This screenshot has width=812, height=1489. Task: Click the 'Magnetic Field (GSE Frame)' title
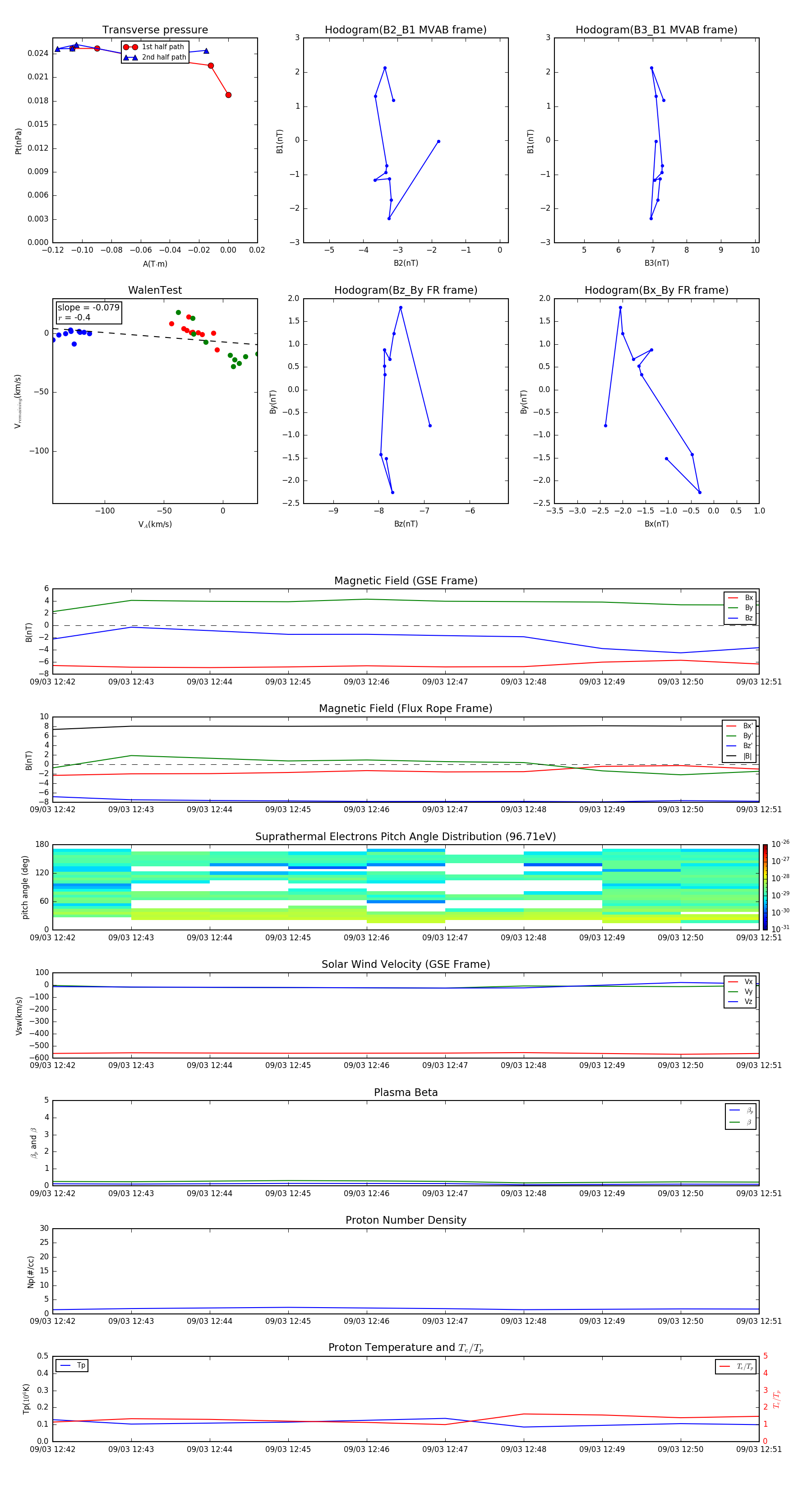406,581
